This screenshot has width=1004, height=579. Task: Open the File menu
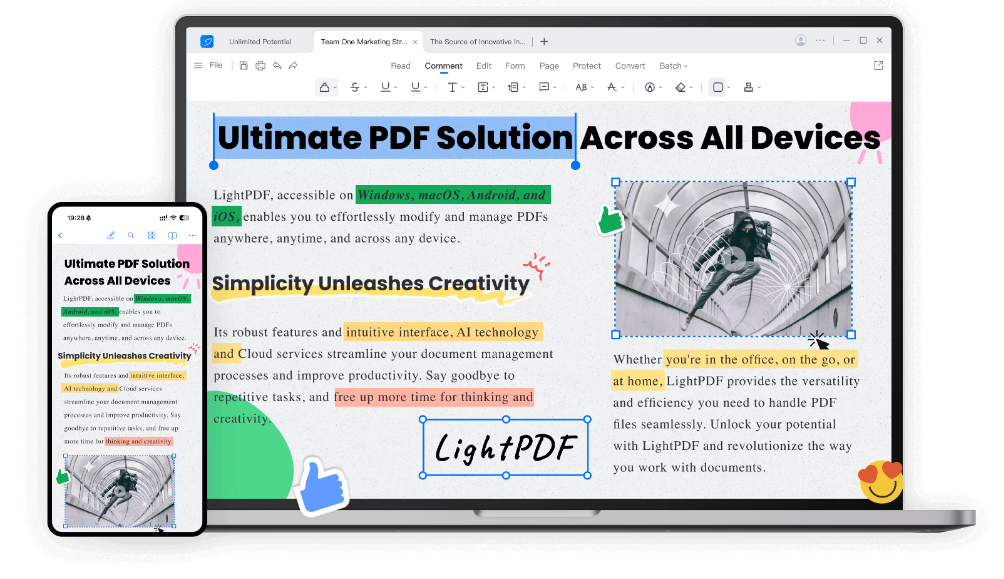coord(216,65)
